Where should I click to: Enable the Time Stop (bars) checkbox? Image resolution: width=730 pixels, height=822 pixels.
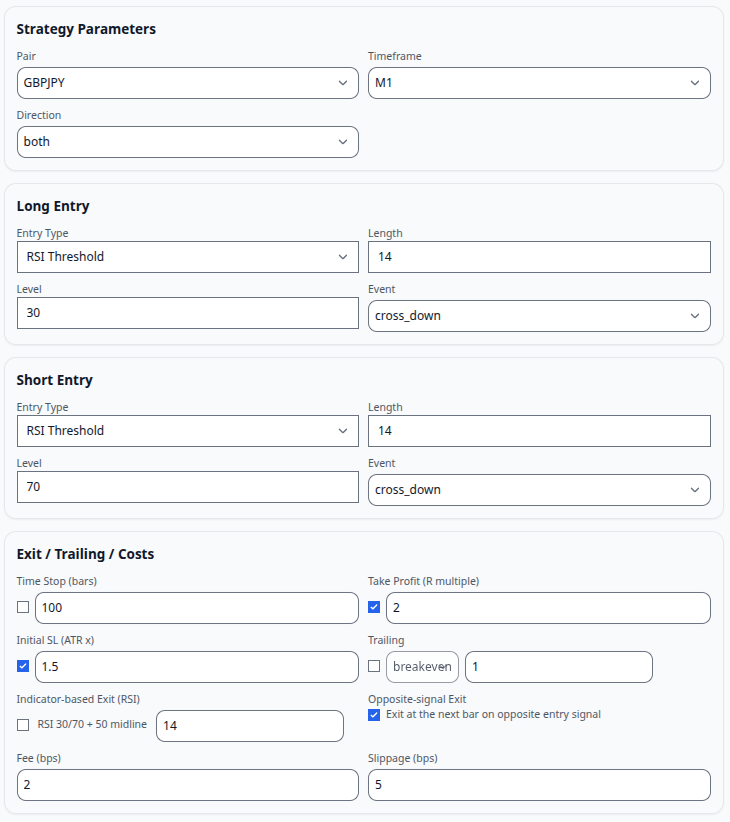point(23,607)
